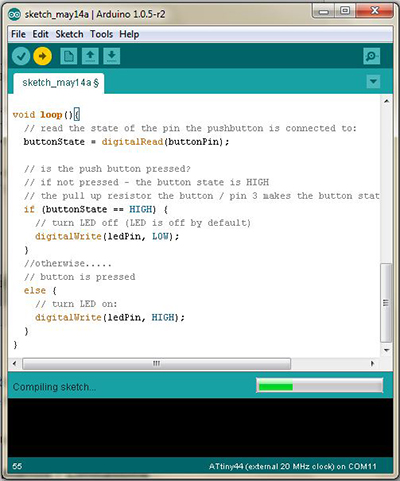Open the Edit menu
The image size is (400, 481).
[40, 34]
